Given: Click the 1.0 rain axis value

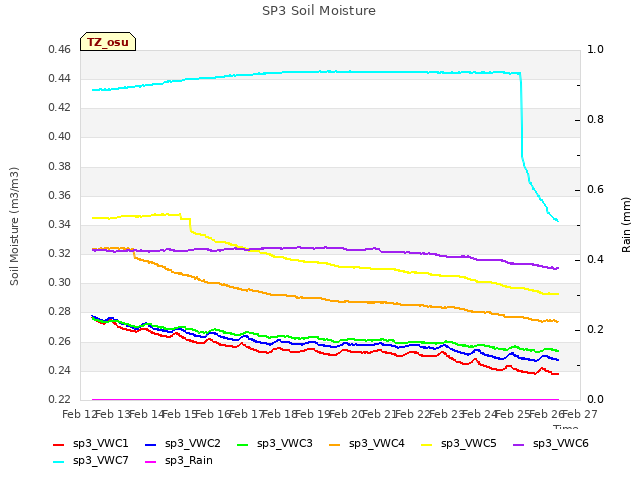Looking at the screenshot, I should click(595, 50).
